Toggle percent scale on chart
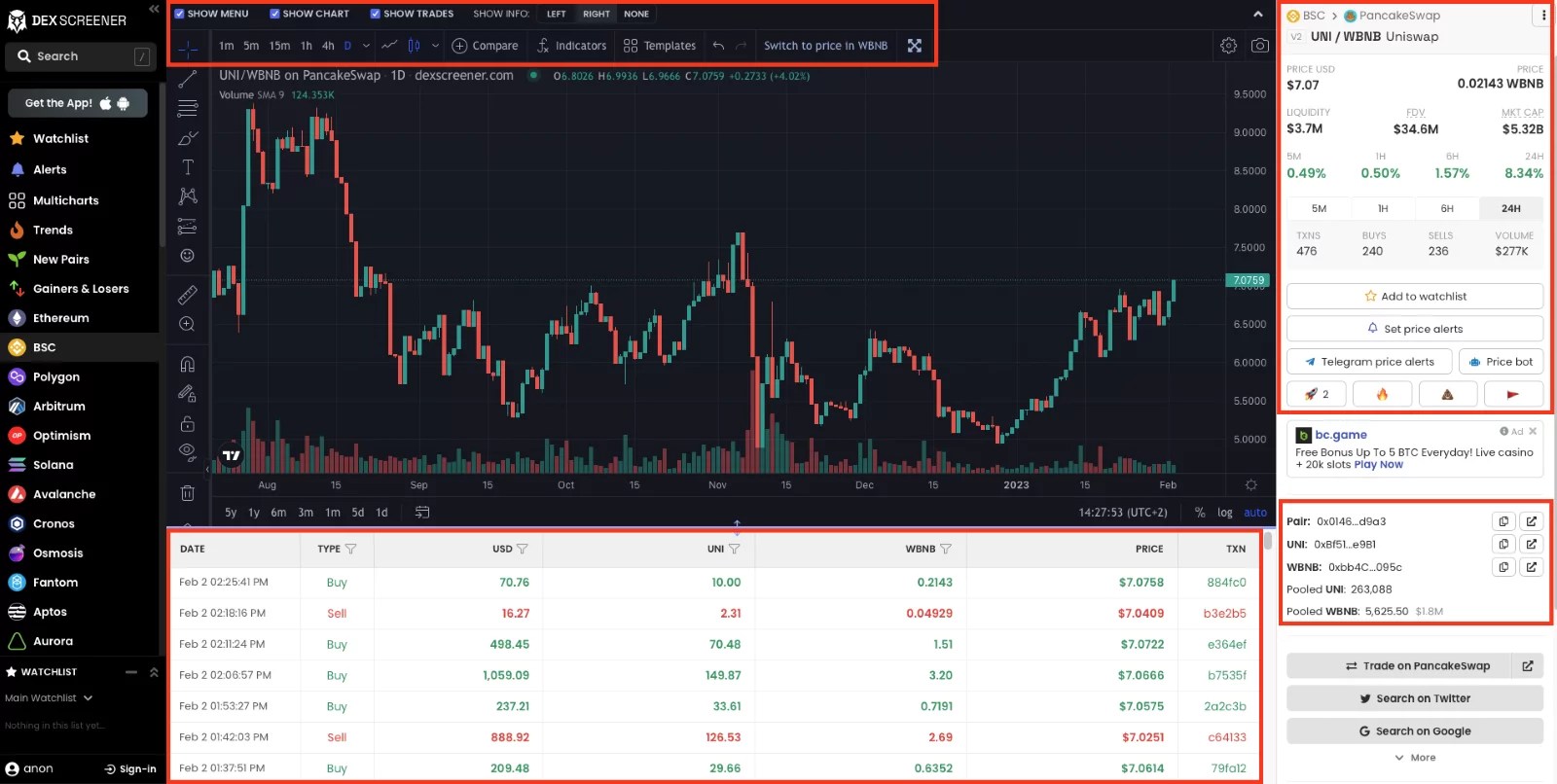This screenshot has height=784, width=1557. [x=1200, y=513]
